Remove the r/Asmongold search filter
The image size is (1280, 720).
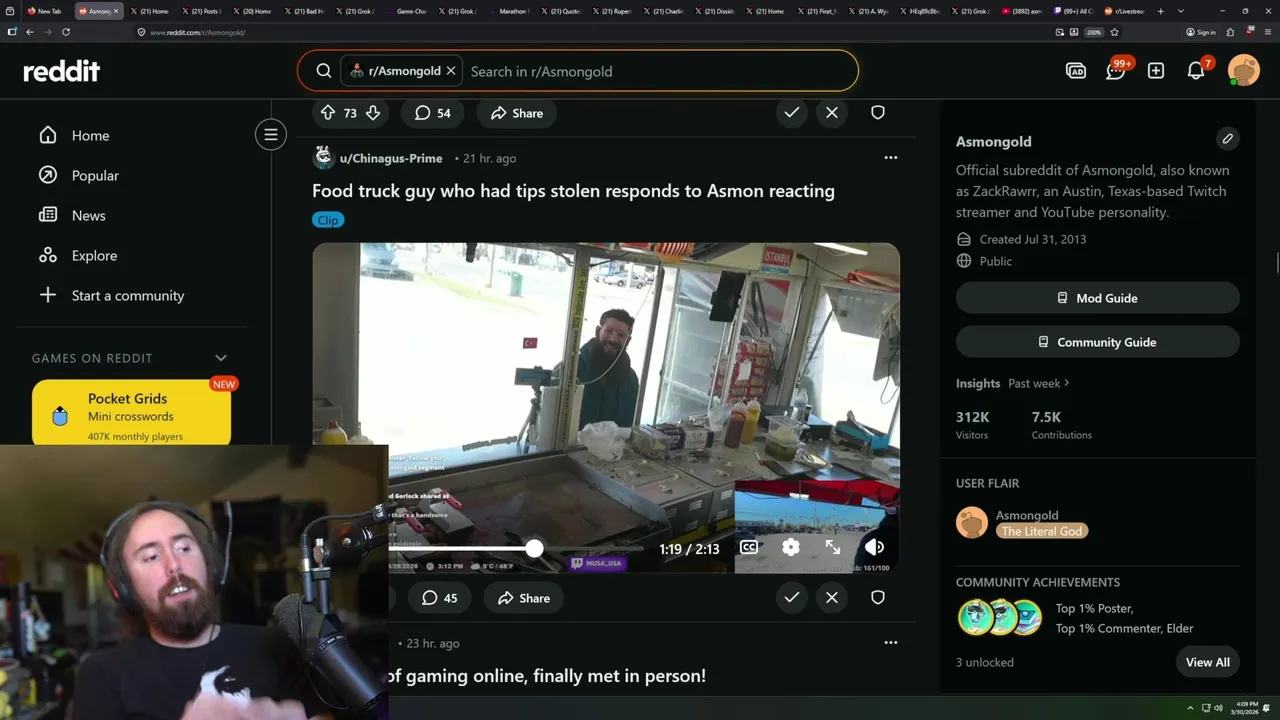451,71
